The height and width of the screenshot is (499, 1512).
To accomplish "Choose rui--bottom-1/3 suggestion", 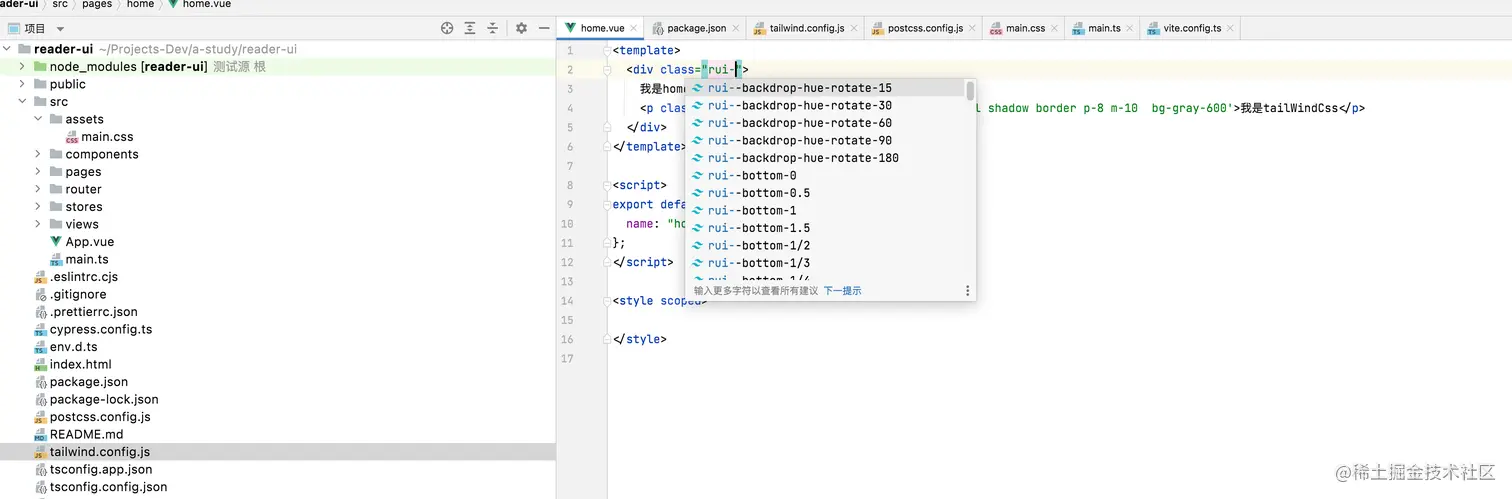I will tap(825, 263).
